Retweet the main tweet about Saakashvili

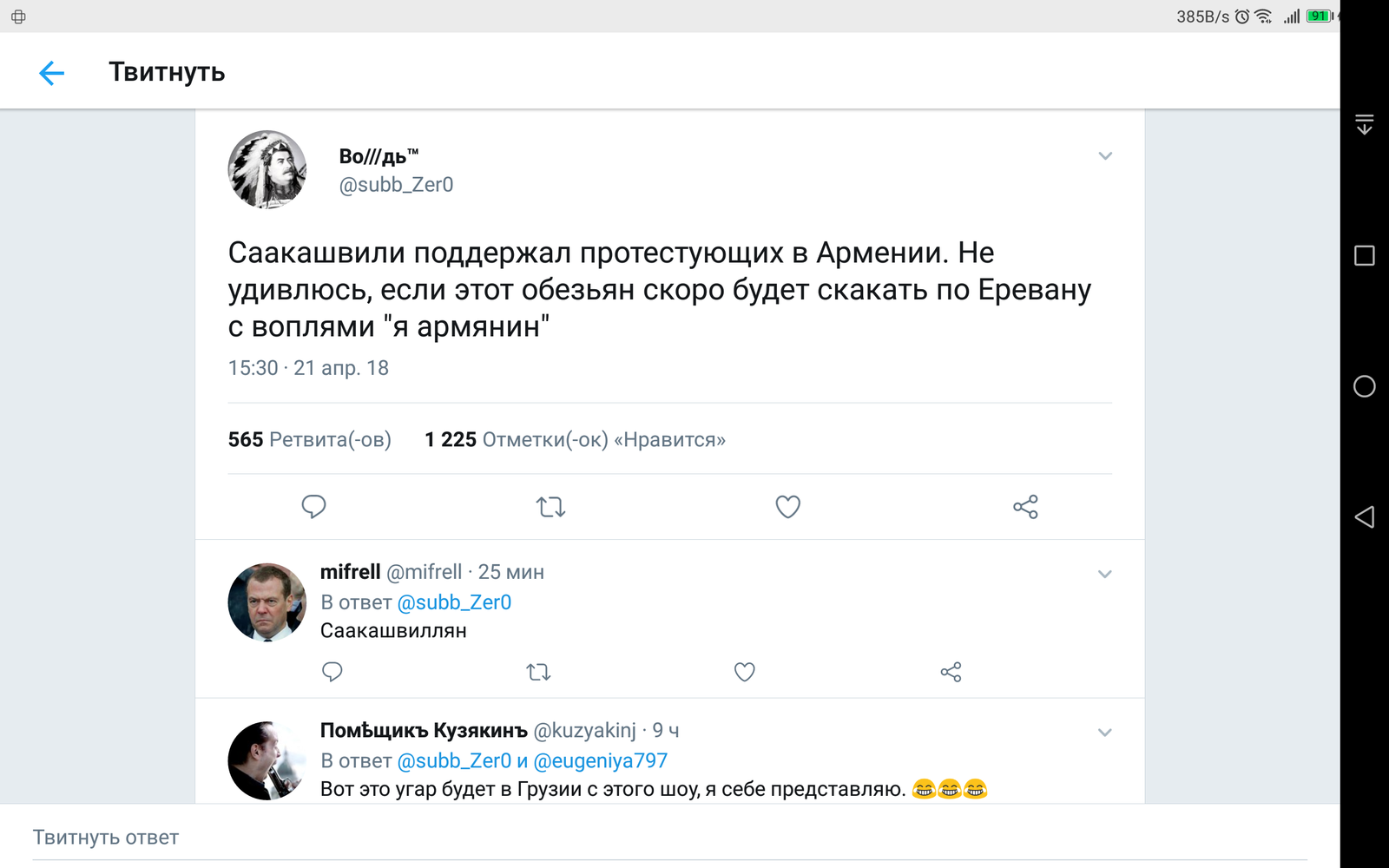click(550, 506)
